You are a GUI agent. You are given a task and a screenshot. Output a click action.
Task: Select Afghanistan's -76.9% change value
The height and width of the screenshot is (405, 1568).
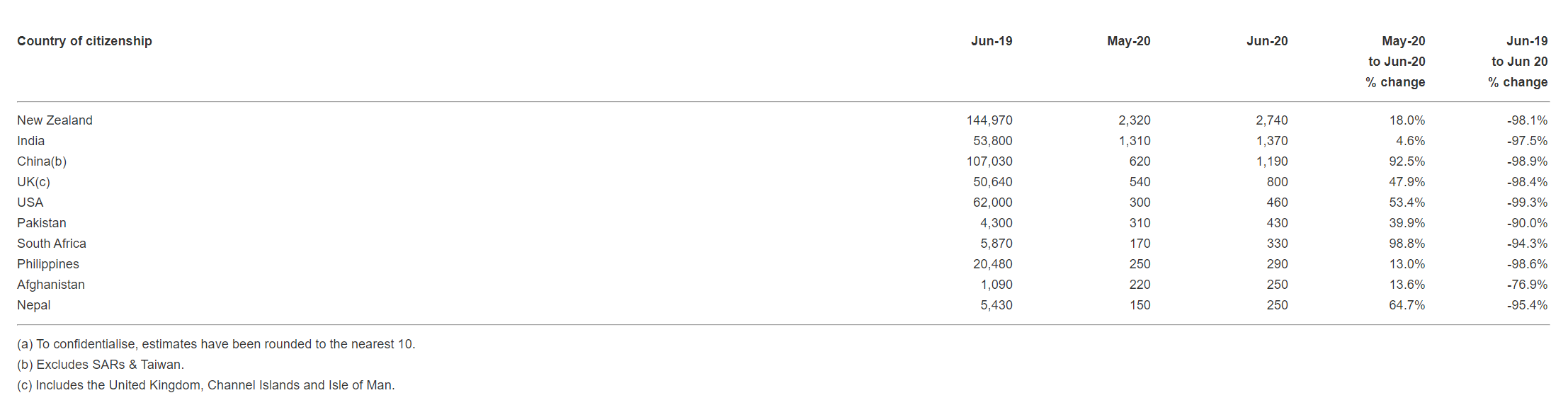pyautogui.click(x=1527, y=285)
